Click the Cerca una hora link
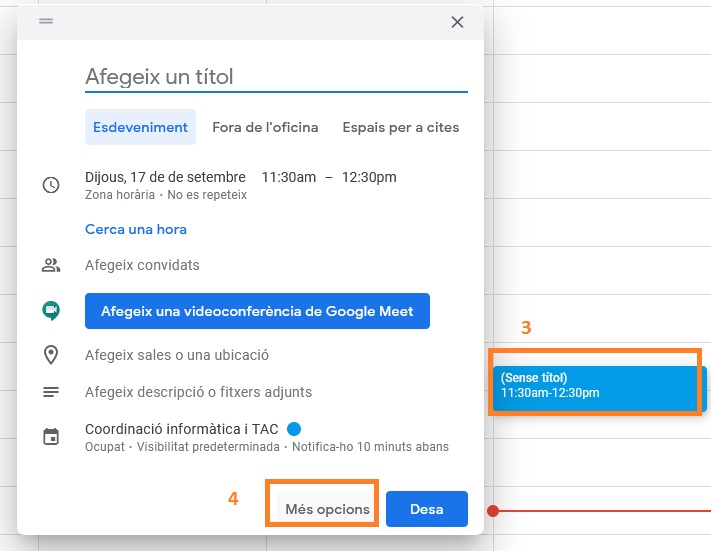This screenshot has width=711, height=551. click(x=136, y=229)
